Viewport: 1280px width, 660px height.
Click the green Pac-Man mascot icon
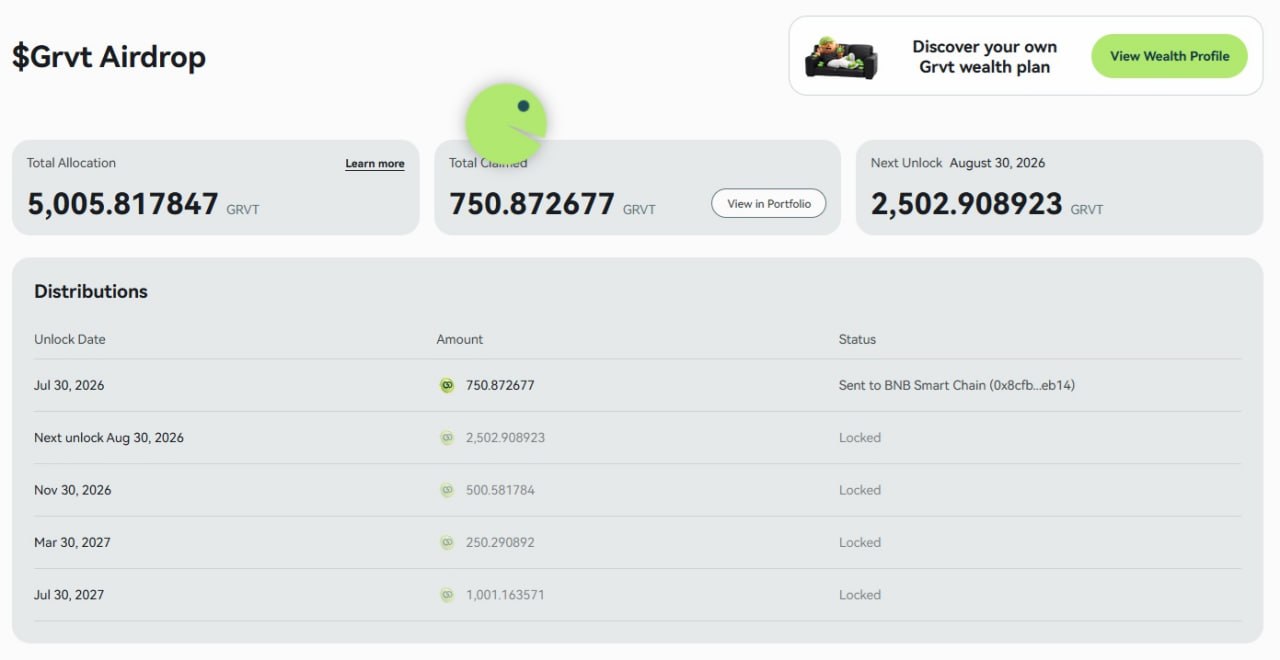point(506,124)
